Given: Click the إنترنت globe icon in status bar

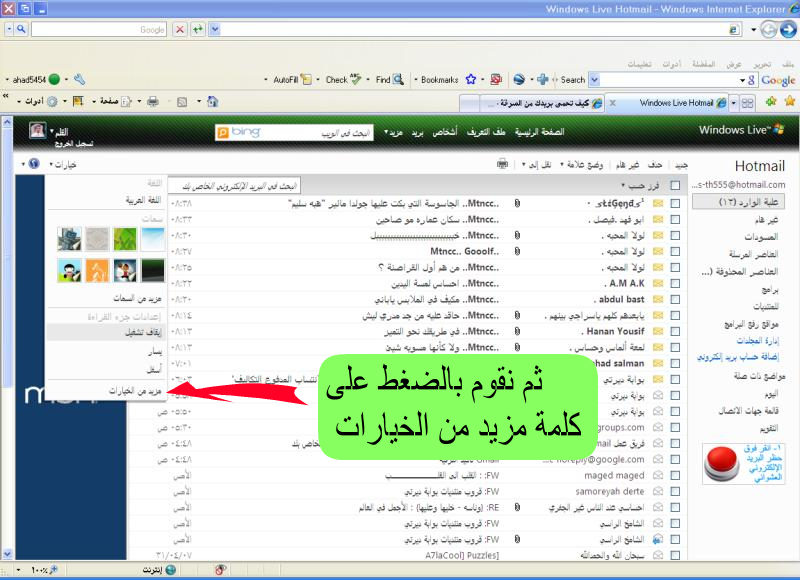Looking at the screenshot, I should coord(171,570).
